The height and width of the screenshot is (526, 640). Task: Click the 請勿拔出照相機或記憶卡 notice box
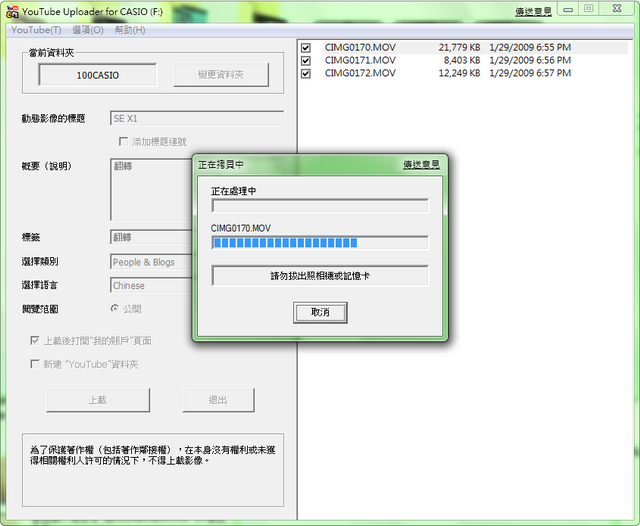(320, 276)
